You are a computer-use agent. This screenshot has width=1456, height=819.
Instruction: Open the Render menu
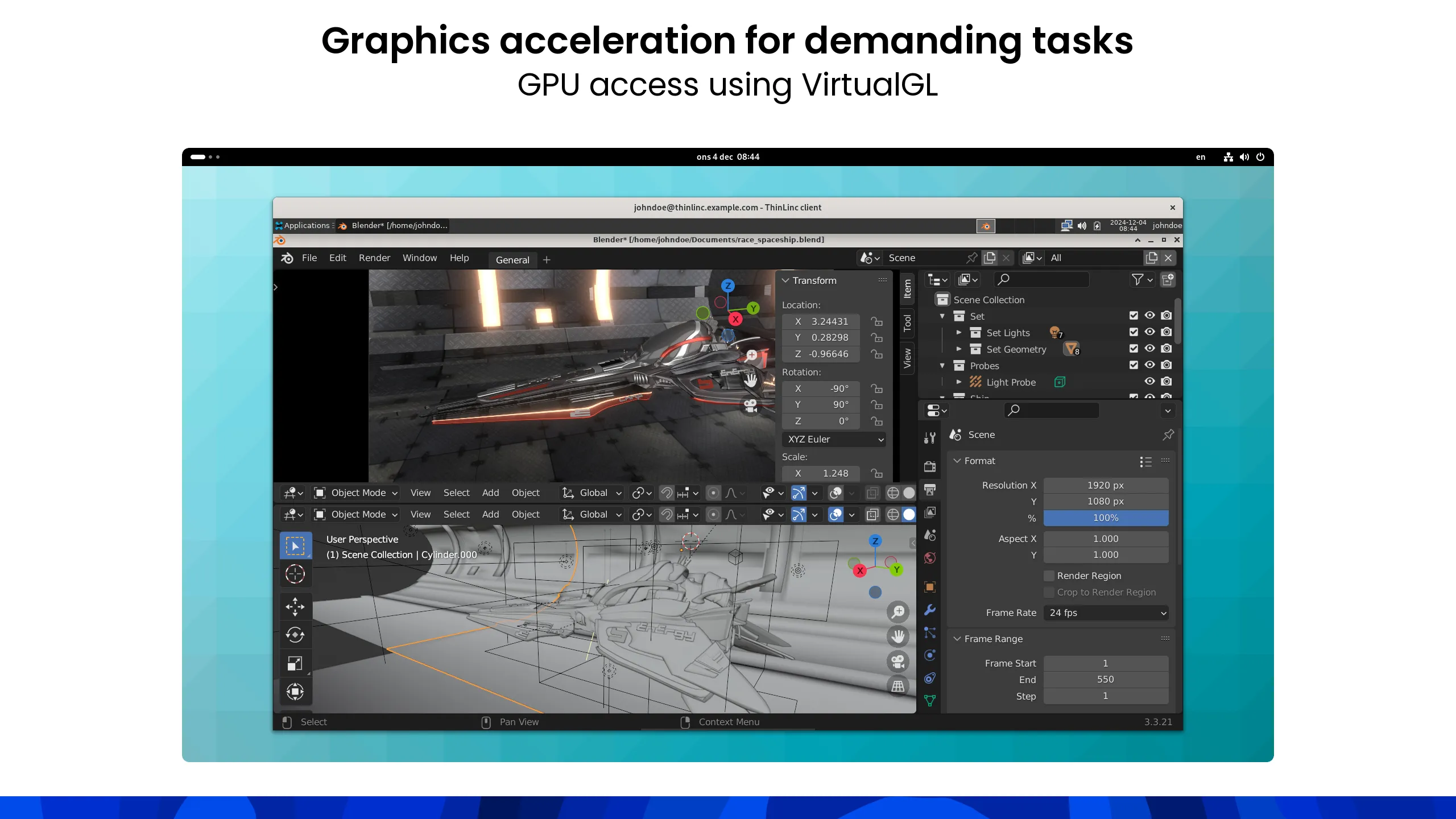374,258
